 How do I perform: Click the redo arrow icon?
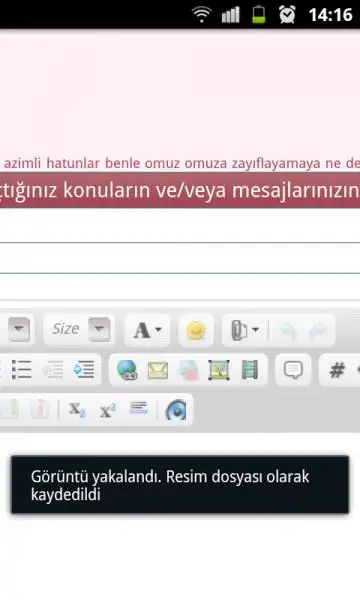coord(318,331)
